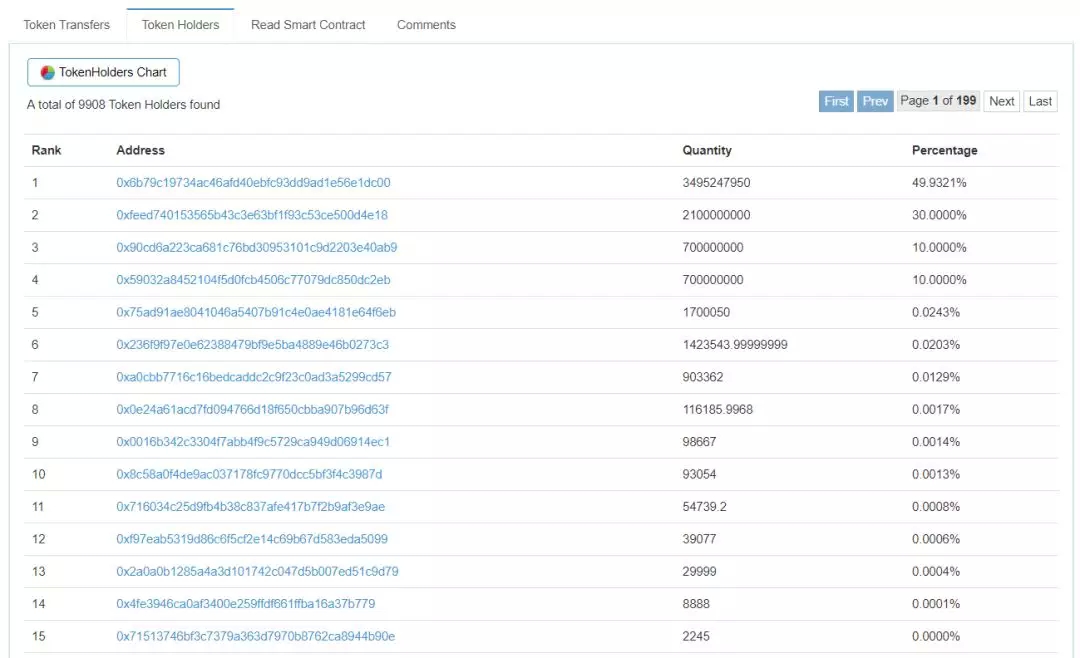1080x658 pixels.
Task: Open rank 5 address starting 0x75ad91ae
Action: click(256, 312)
